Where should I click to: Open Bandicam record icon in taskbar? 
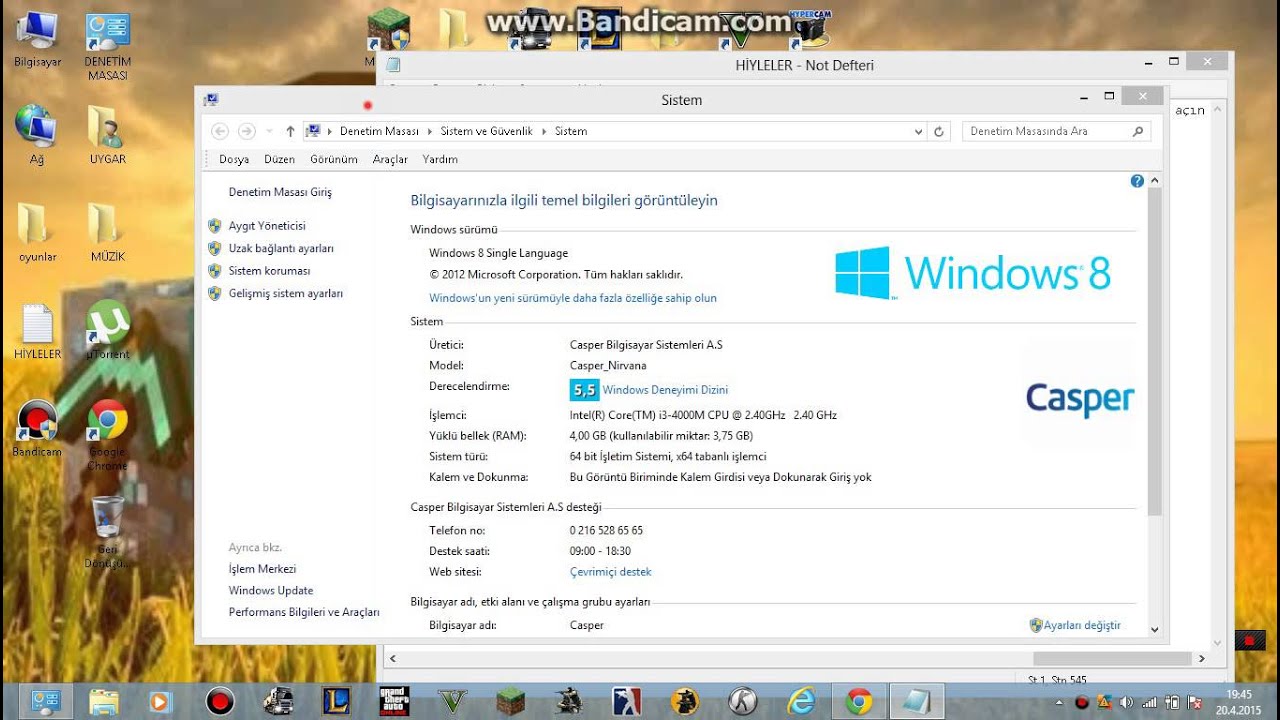pos(220,701)
